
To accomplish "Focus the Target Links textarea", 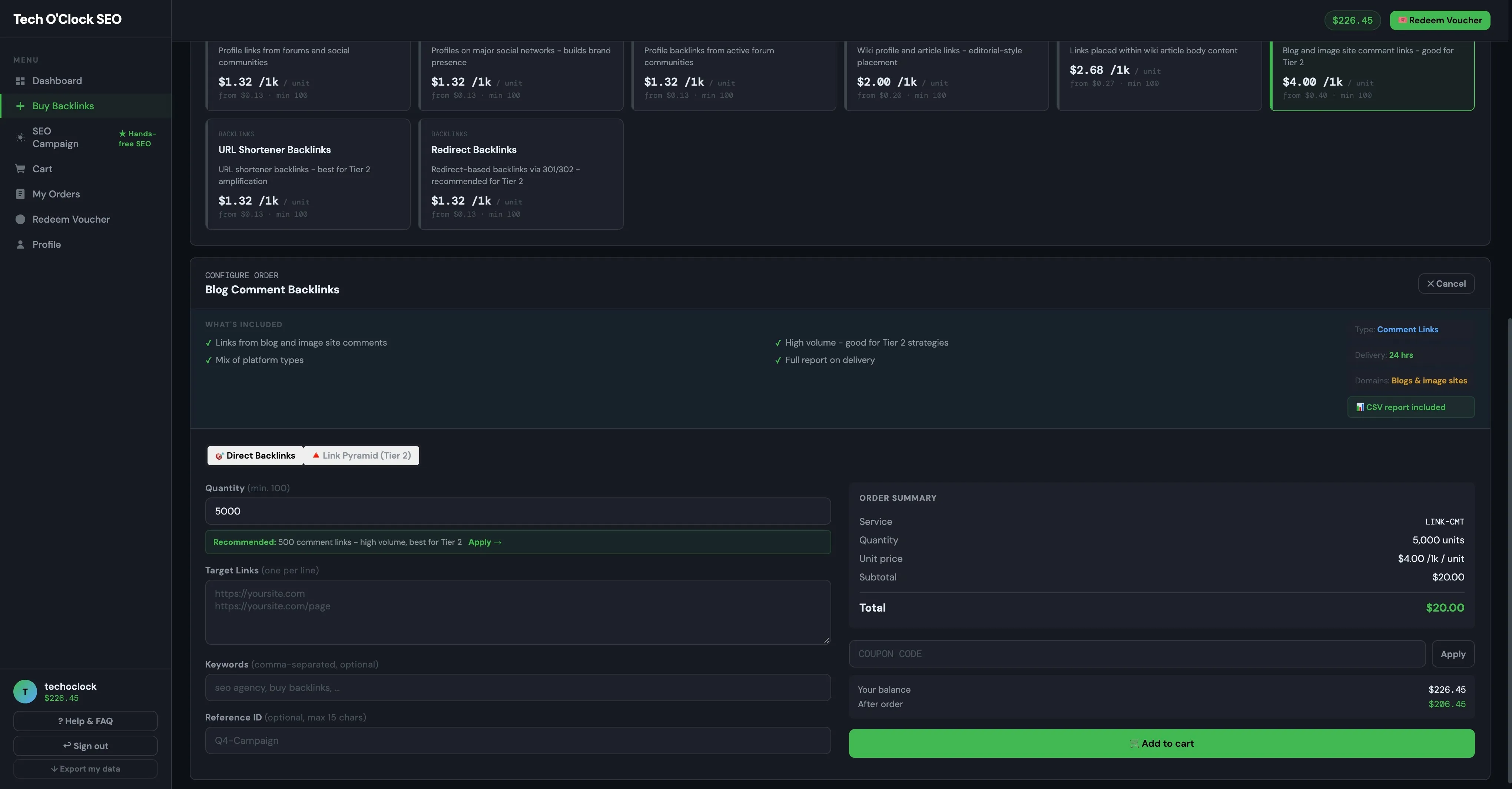I will [518, 612].
